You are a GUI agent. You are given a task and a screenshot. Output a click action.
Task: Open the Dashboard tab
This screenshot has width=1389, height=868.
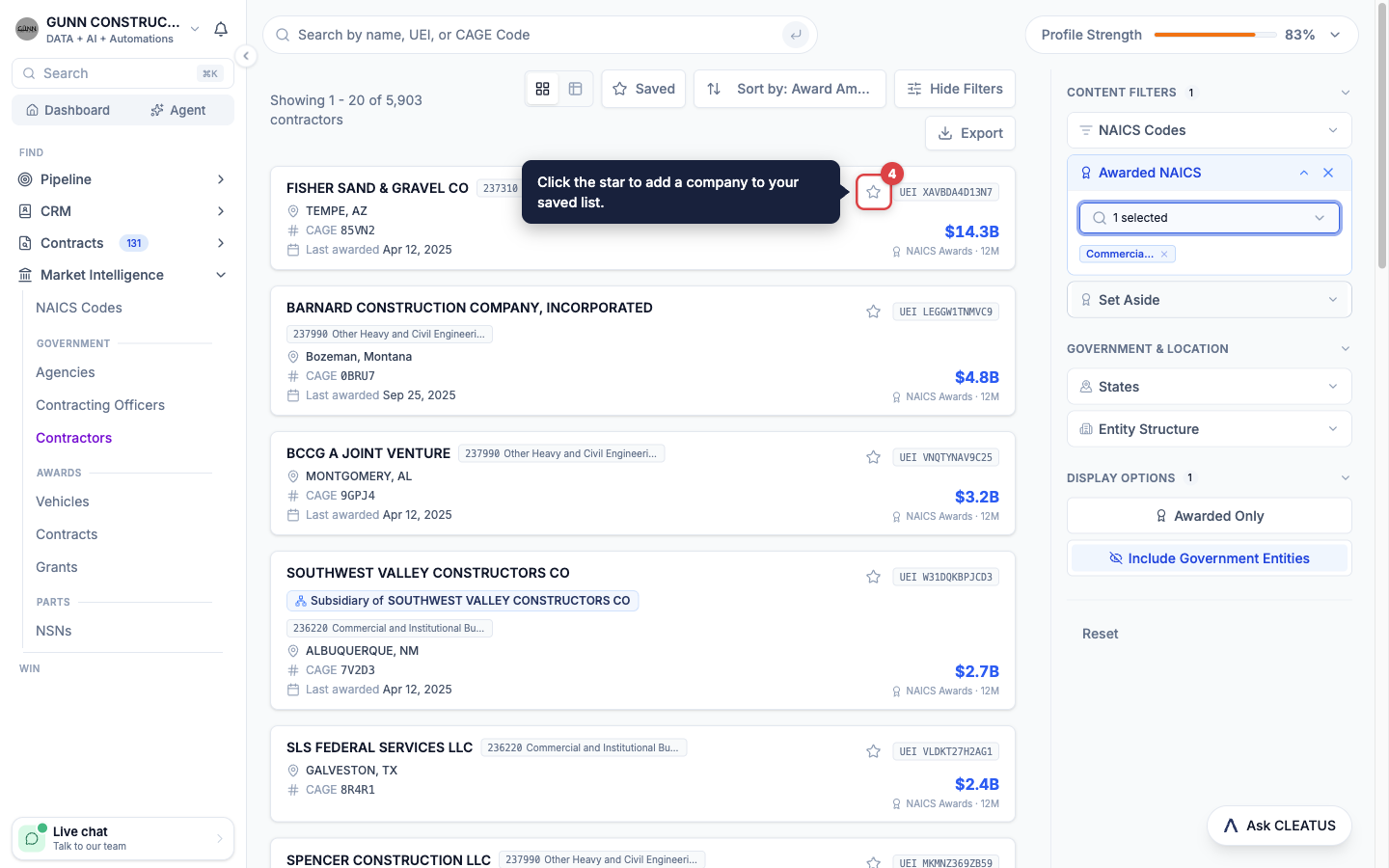[68, 110]
